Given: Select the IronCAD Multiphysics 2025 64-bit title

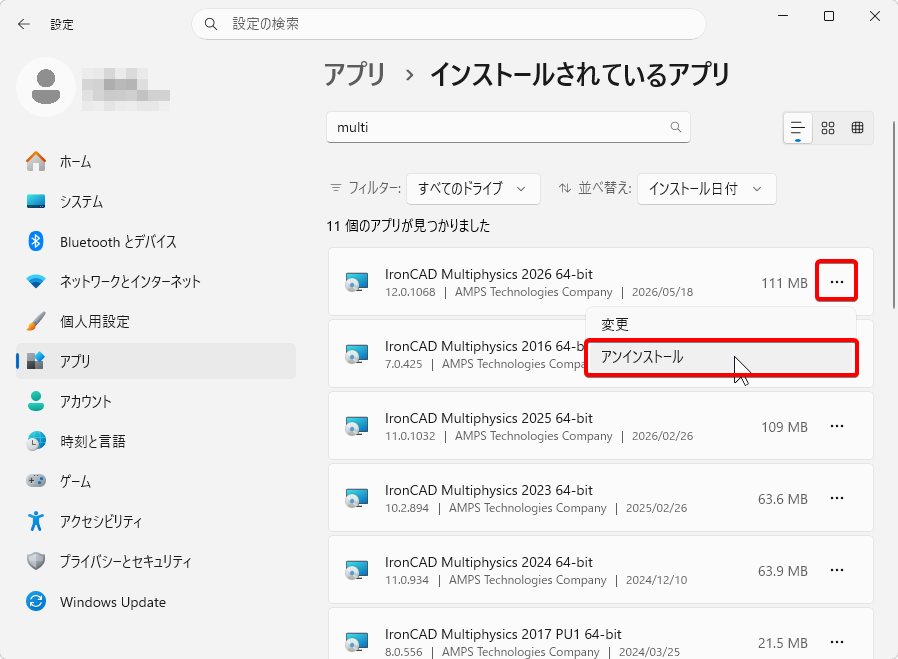Looking at the screenshot, I should pos(489,419).
